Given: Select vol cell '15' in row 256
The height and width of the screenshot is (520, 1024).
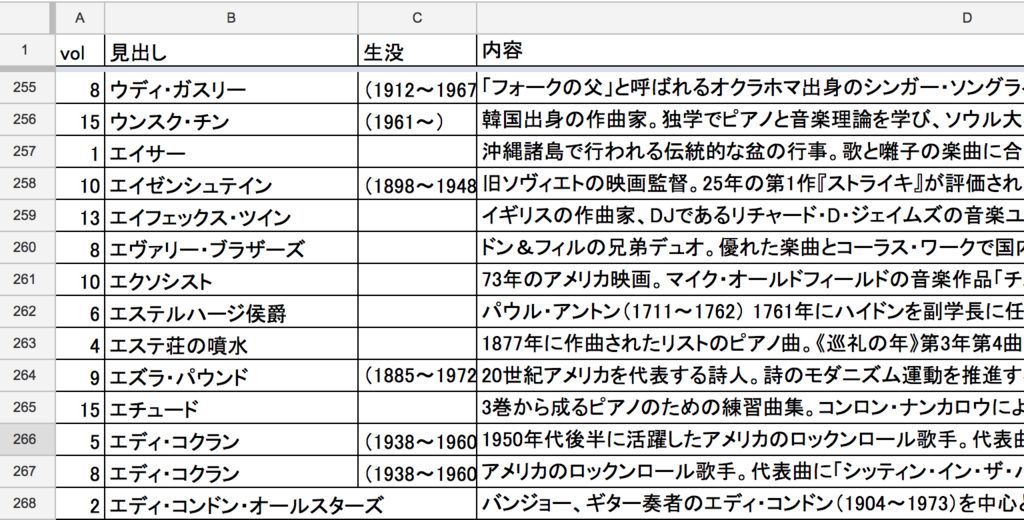Looking at the screenshot, I should click(x=80, y=120).
